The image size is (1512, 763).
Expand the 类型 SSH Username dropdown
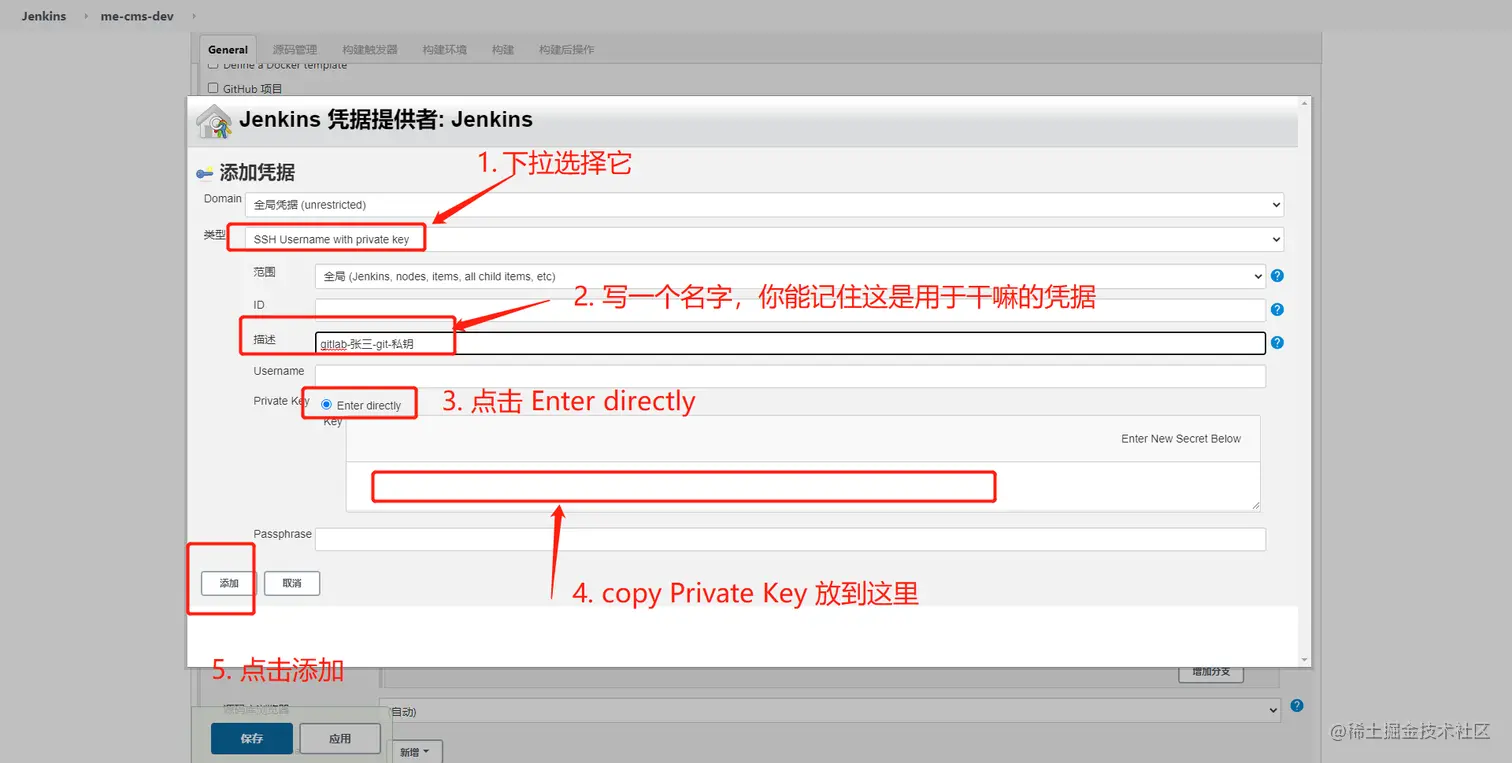[764, 240]
